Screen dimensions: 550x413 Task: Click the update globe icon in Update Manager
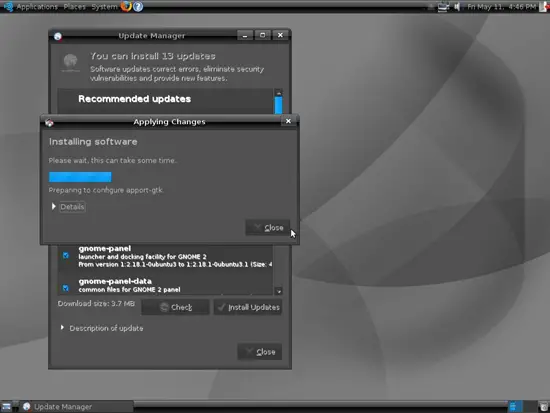tap(71, 62)
